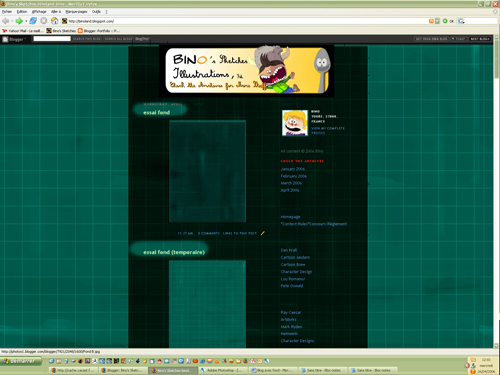Go forward with the green arrow
The height and width of the screenshot is (375, 500).
(x=19, y=21)
